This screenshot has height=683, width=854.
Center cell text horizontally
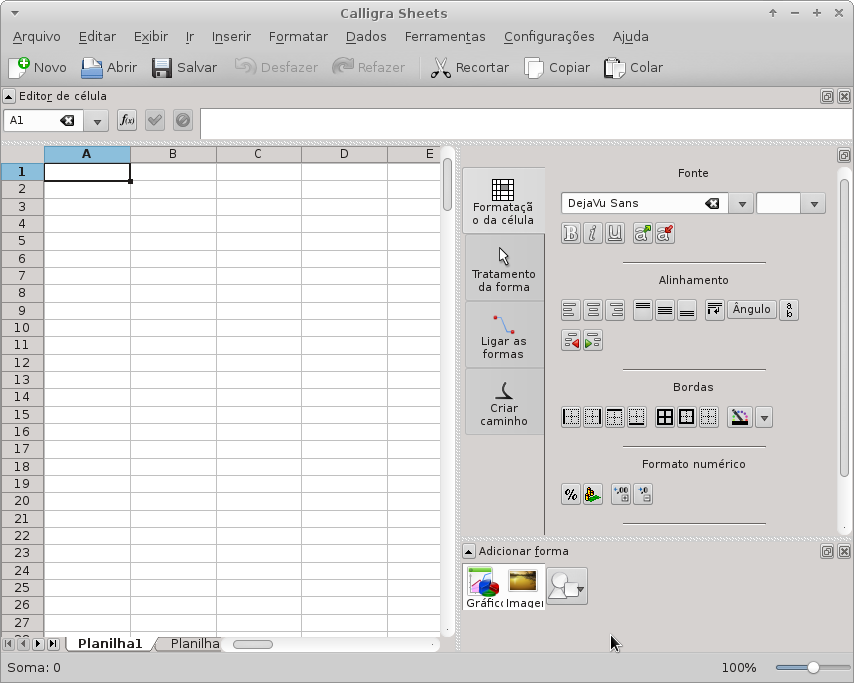593,310
